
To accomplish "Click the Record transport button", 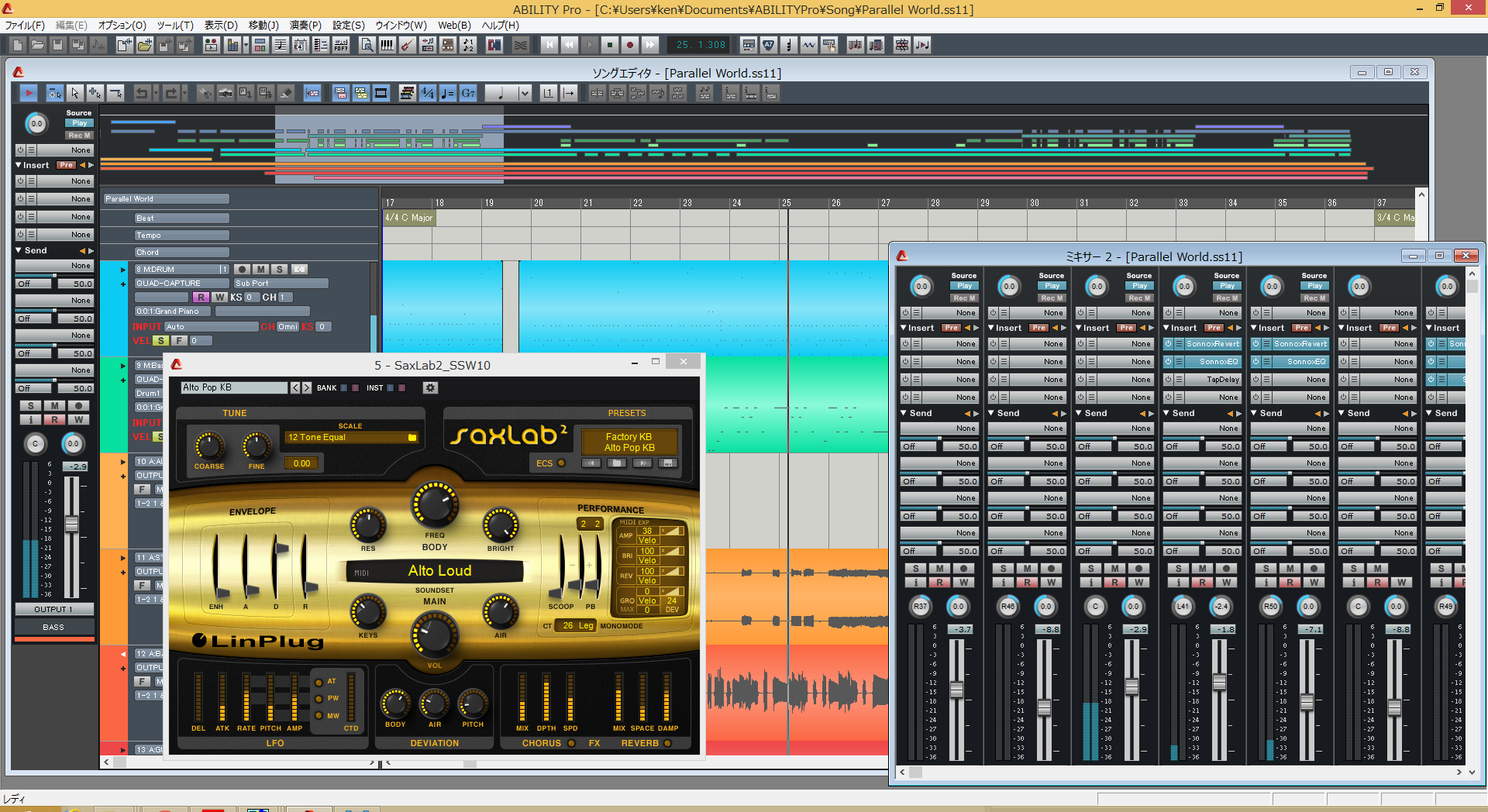I will 630,45.
